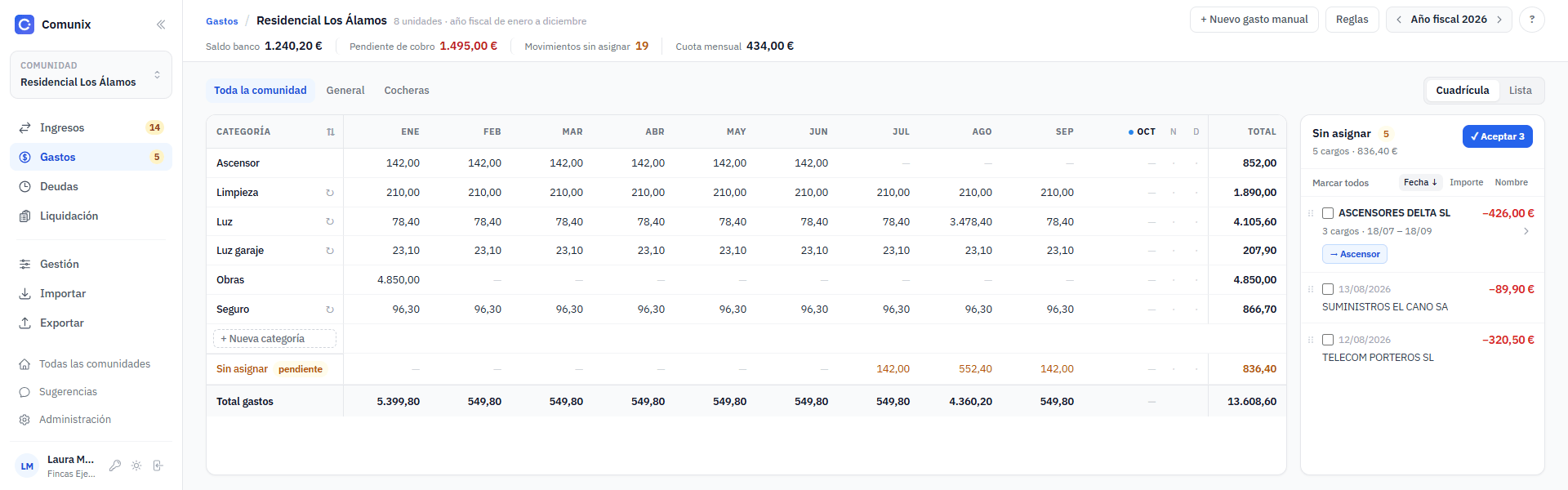The width and height of the screenshot is (1568, 490).
Task: Click the recurring icon on the Luz row
Action: [330, 221]
